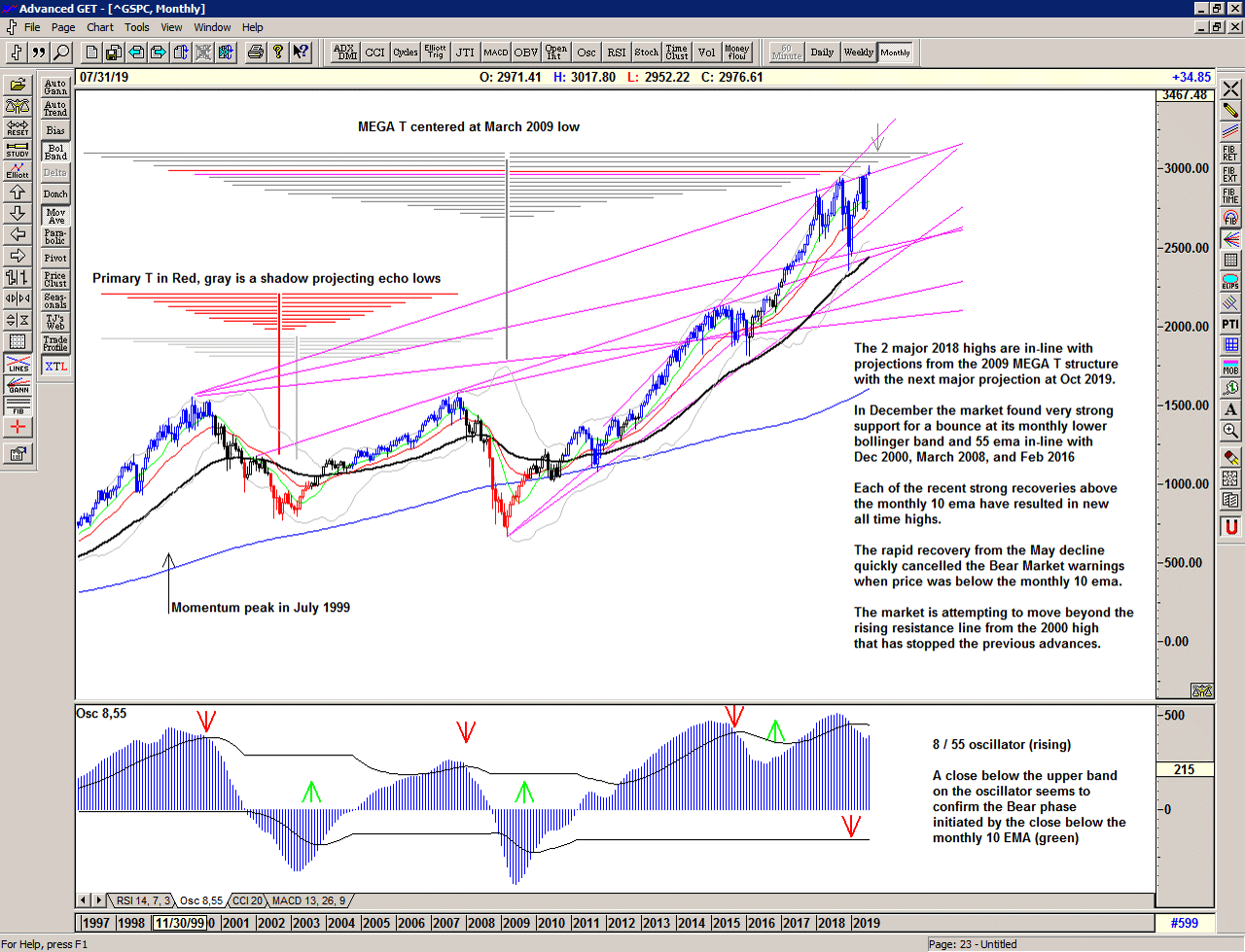Toggle the Bol Band study

coord(55,152)
